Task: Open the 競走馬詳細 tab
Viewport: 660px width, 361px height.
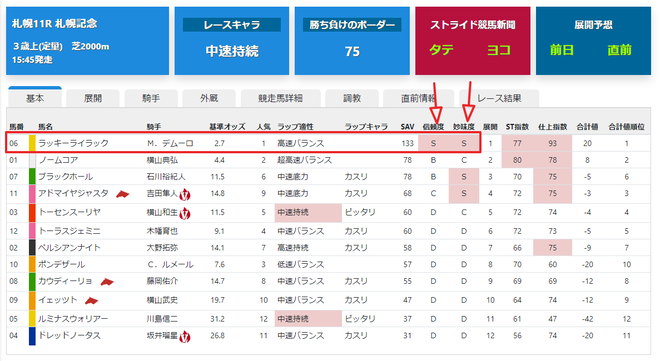Action: point(280,98)
